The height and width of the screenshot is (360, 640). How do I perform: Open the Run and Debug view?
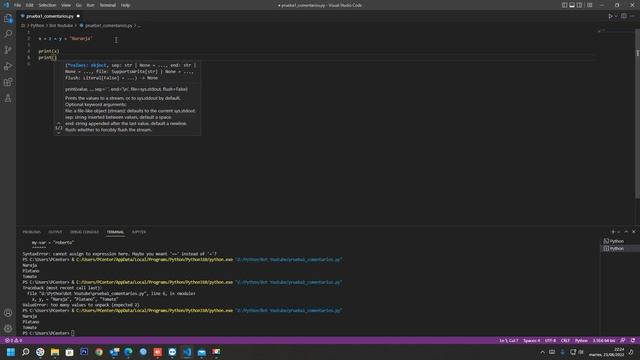[x=8, y=66]
